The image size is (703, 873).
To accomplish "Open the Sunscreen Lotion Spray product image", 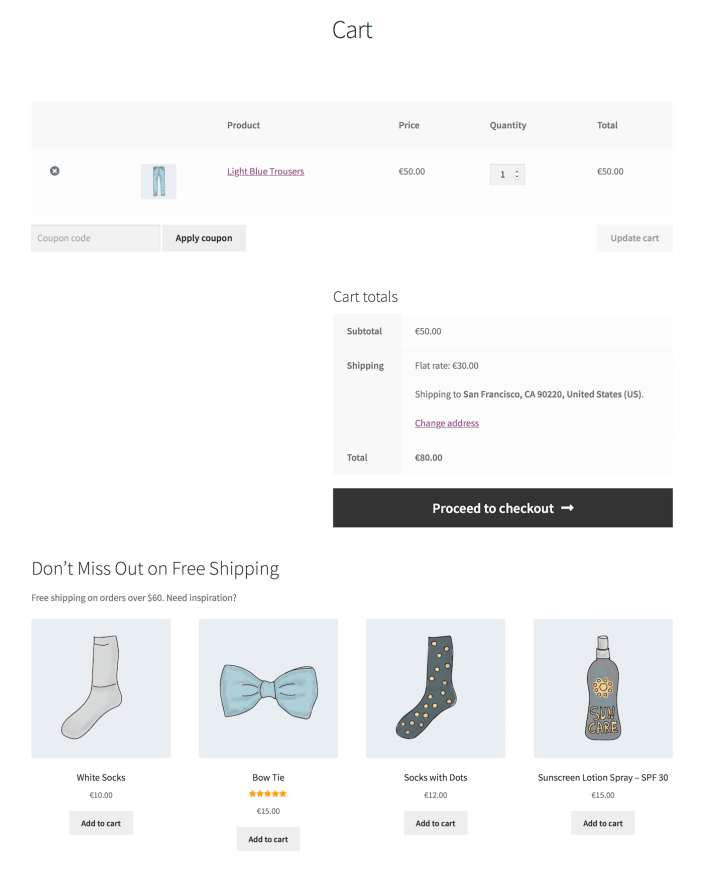I will click(603, 688).
